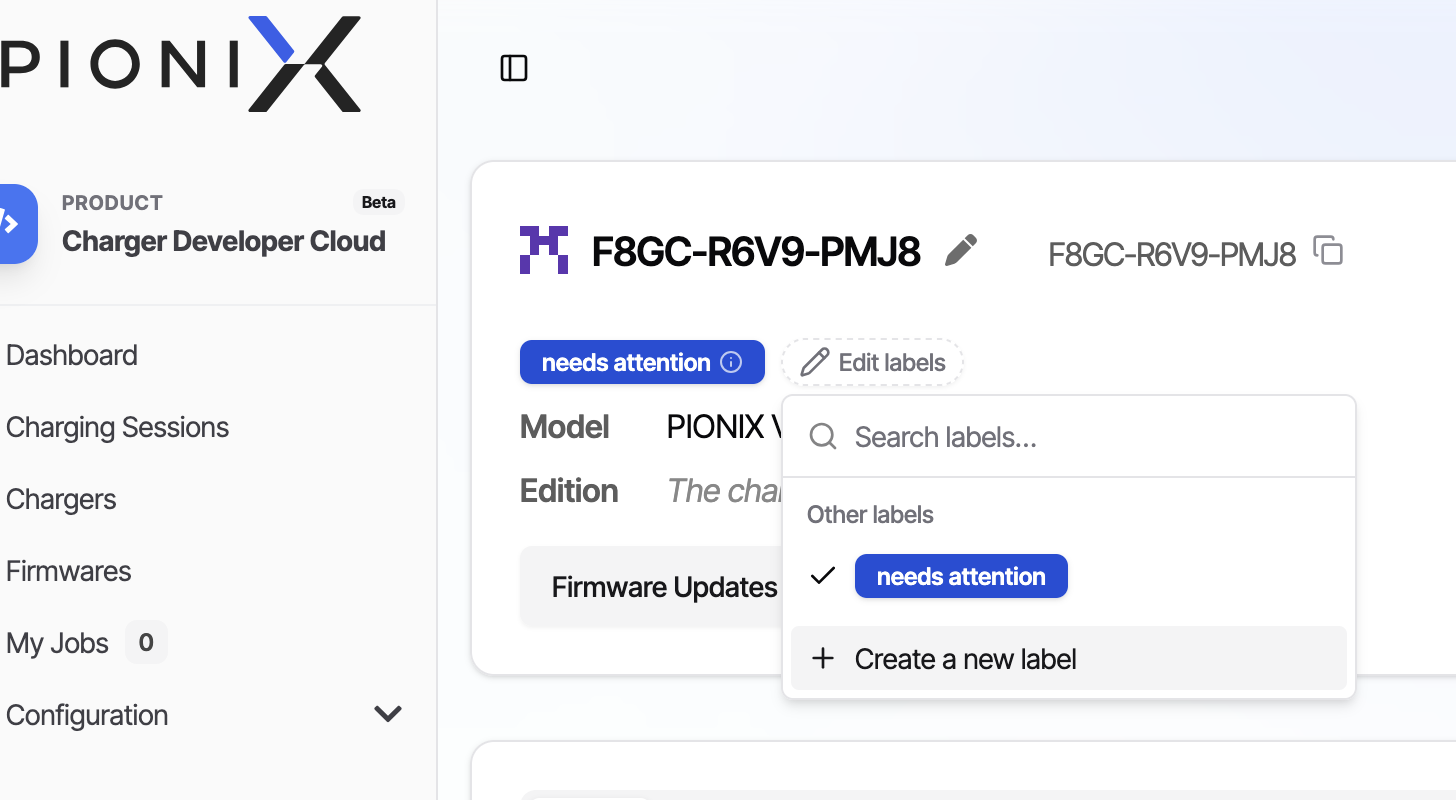Click the needs attention badge on charger

(x=642, y=362)
